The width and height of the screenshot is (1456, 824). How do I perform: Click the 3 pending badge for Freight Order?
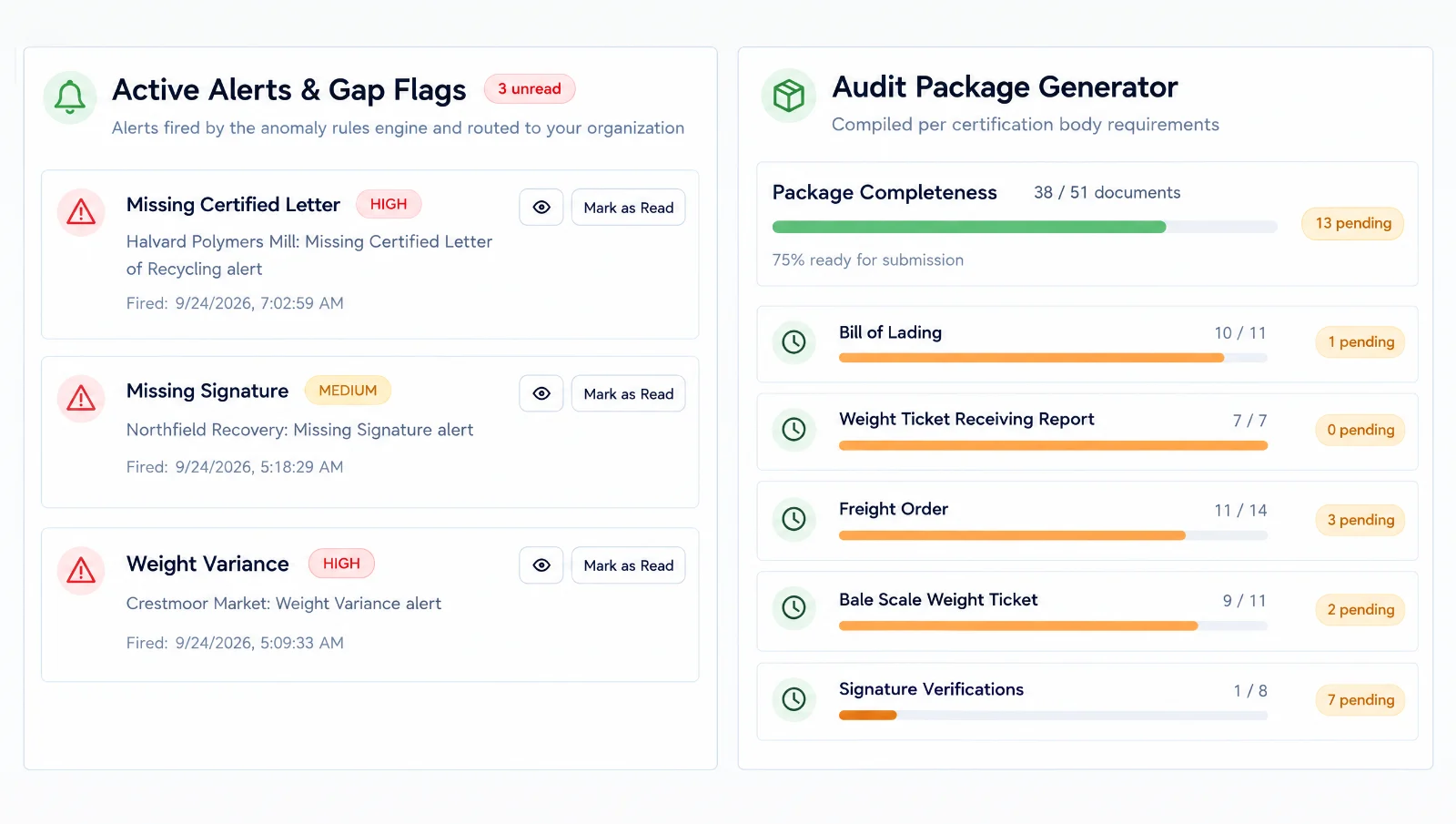click(1360, 520)
